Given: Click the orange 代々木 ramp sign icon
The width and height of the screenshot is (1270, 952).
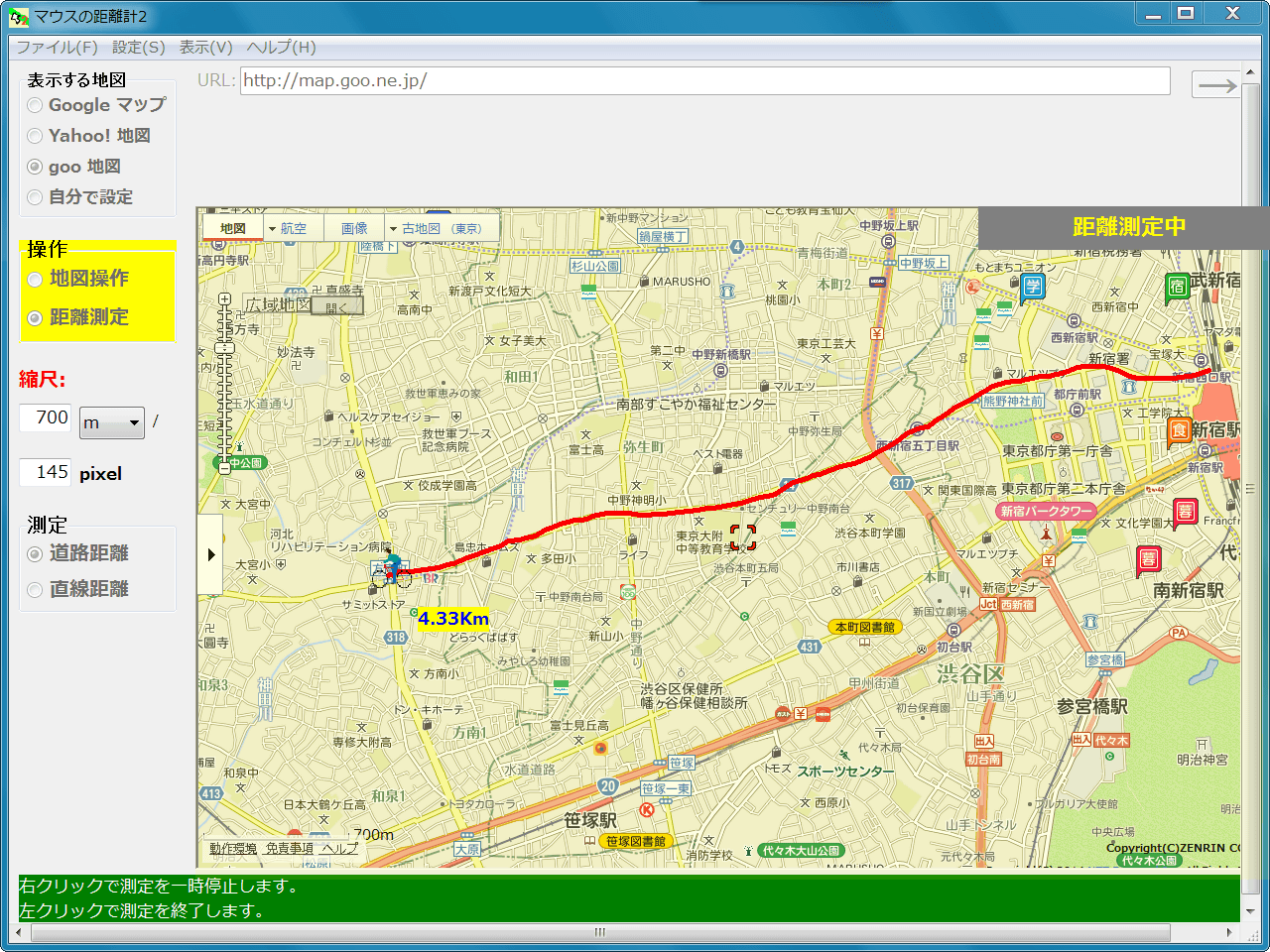Looking at the screenshot, I should tap(1111, 740).
